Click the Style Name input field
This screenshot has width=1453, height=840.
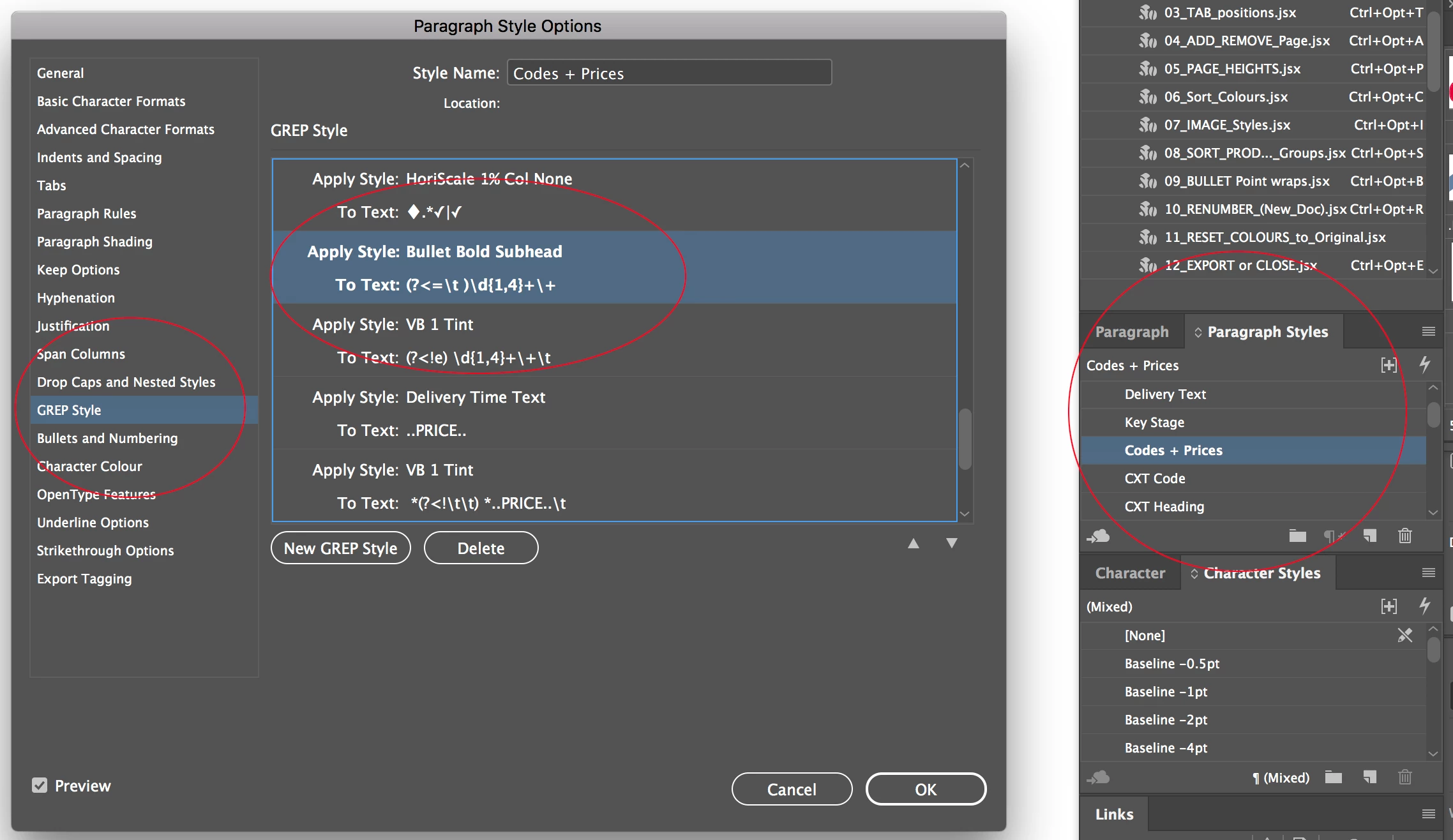click(669, 73)
